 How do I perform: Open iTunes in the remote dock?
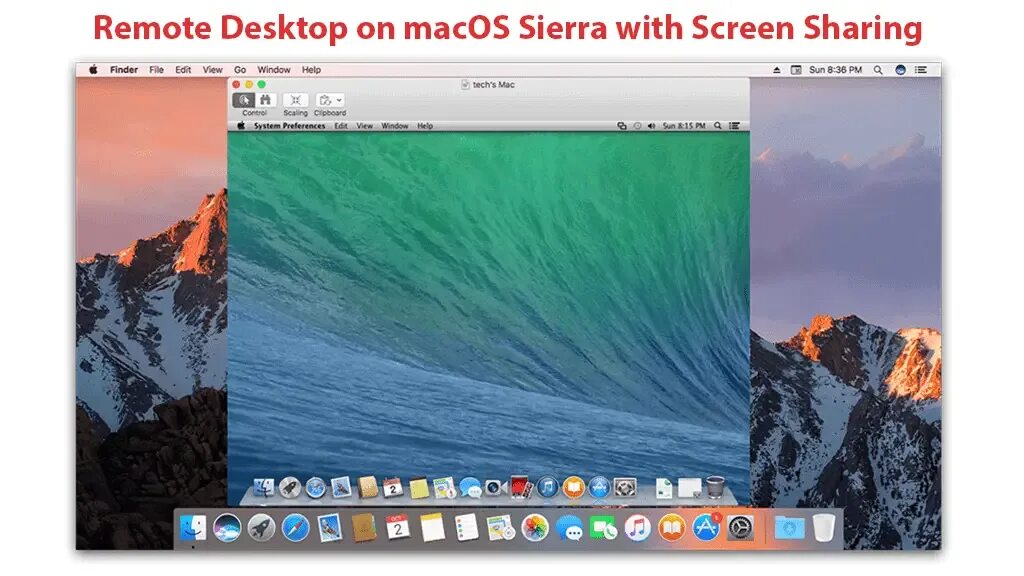pos(547,487)
